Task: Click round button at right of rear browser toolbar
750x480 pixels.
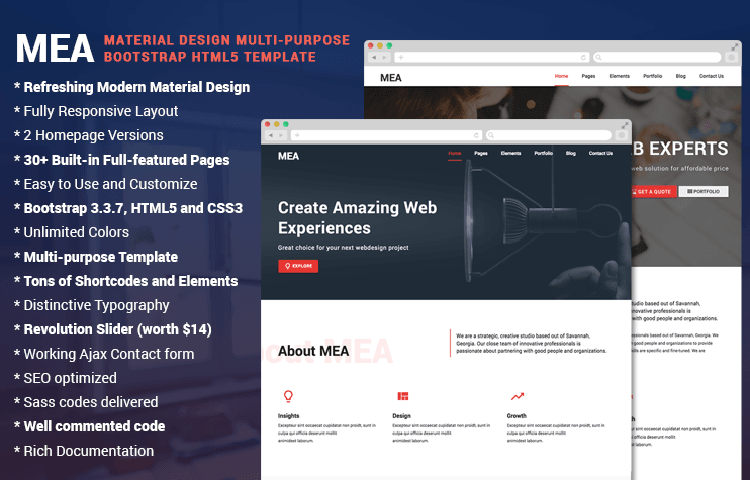Action: (731, 57)
